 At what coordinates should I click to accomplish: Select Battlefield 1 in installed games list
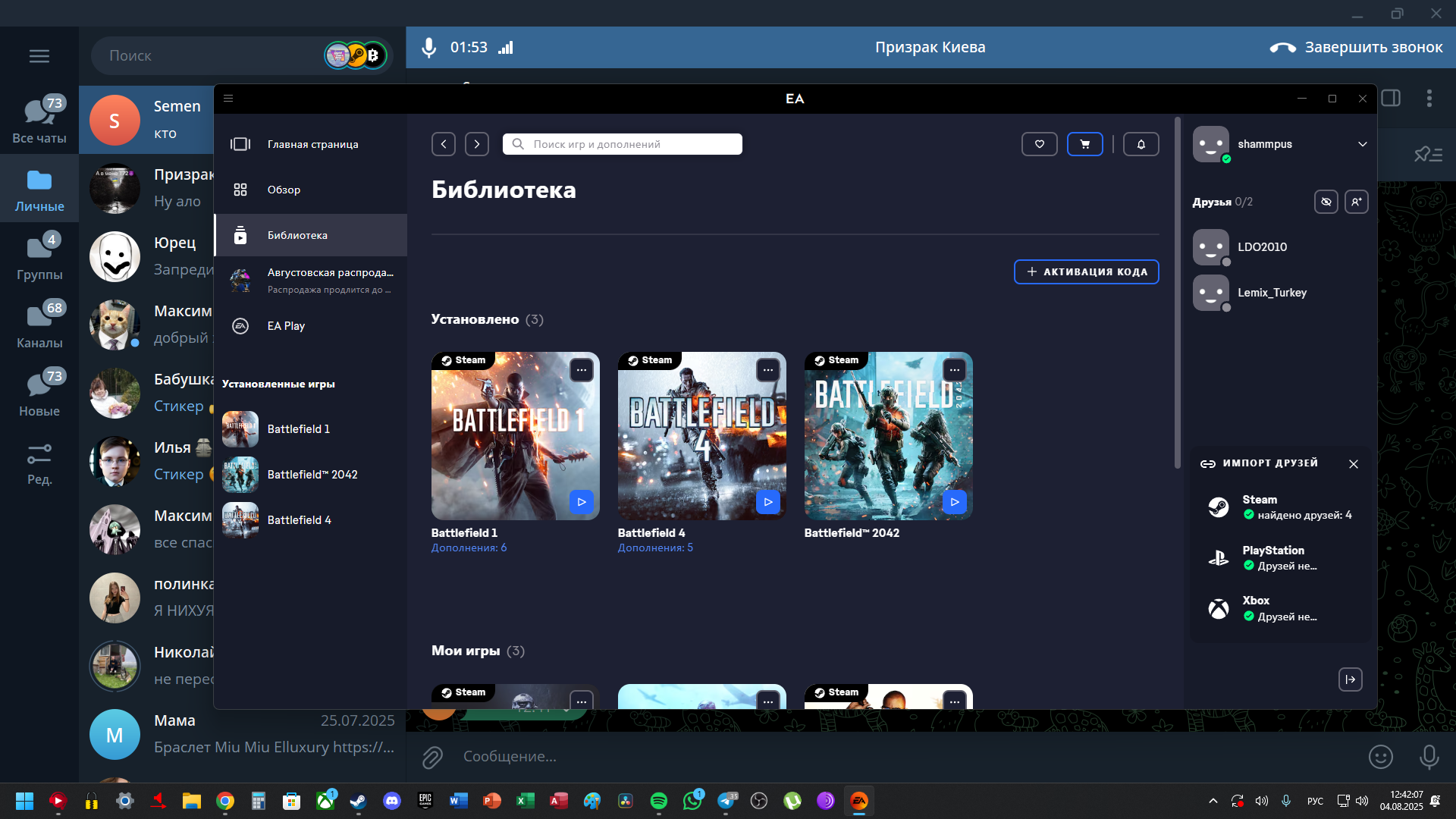click(x=311, y=429)
